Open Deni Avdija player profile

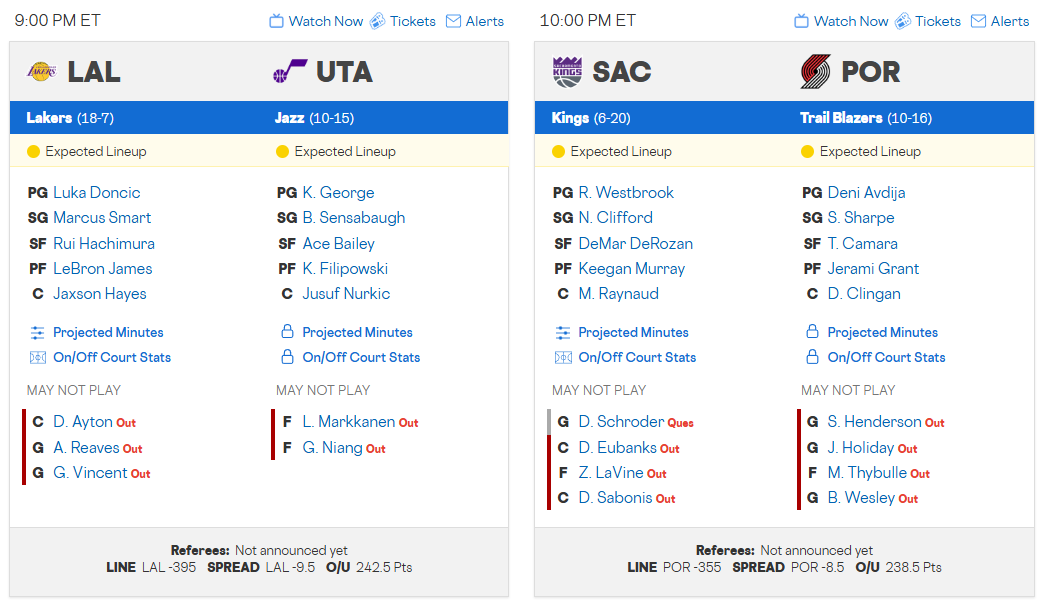[866, 192]
